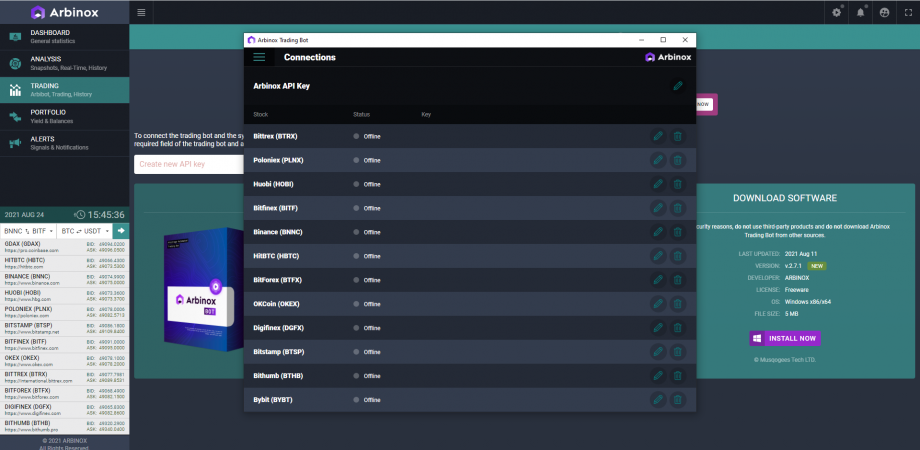Select the GDAX (GDAX) ticker row
Viewport: 920px width, 450px height.
point(65,247)
